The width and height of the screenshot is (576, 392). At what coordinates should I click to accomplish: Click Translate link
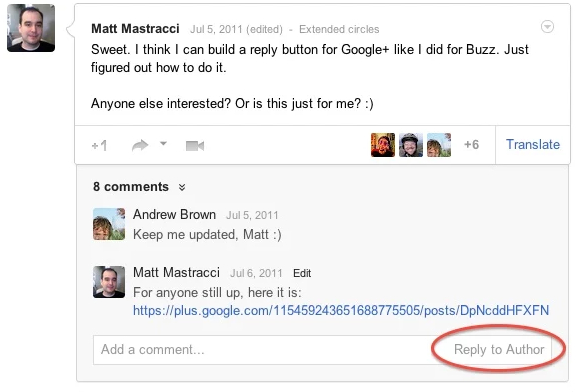(533, 144)
